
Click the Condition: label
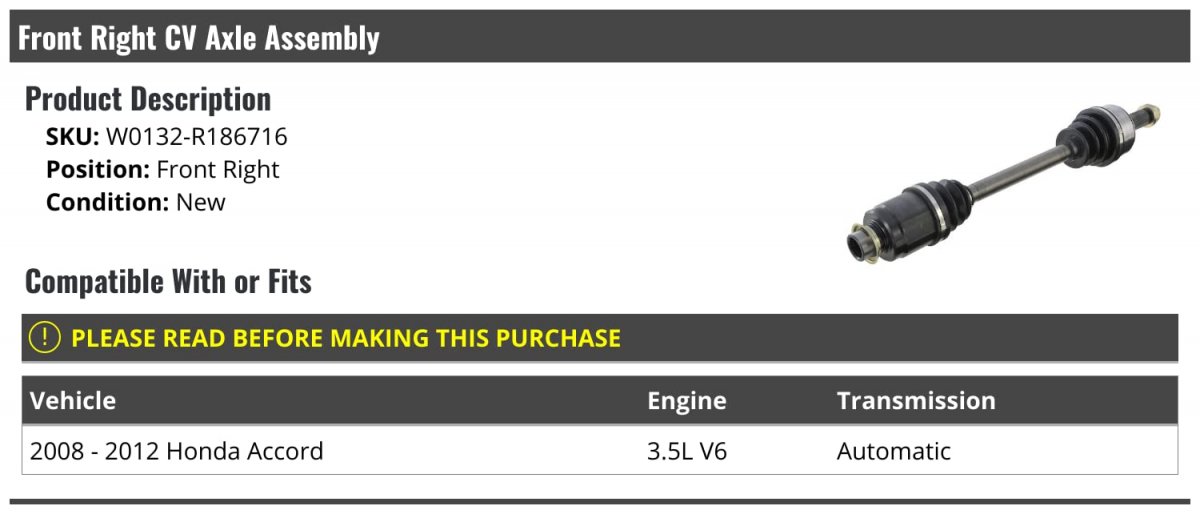click(107, 202)
